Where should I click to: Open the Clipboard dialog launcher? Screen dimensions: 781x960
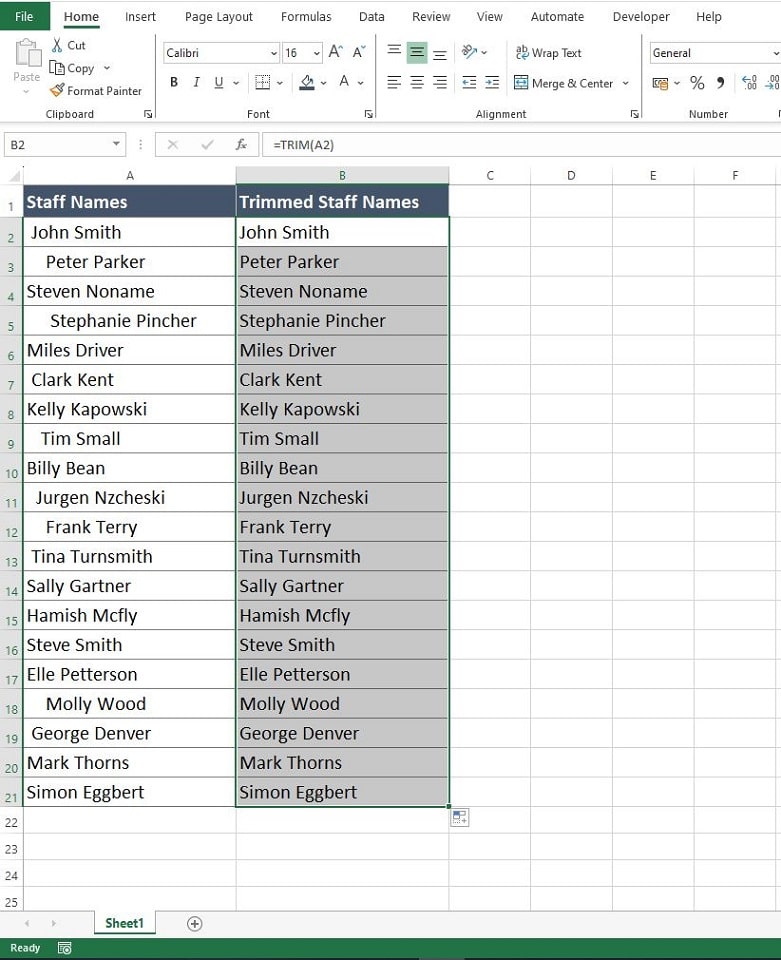tap(148, 114)
